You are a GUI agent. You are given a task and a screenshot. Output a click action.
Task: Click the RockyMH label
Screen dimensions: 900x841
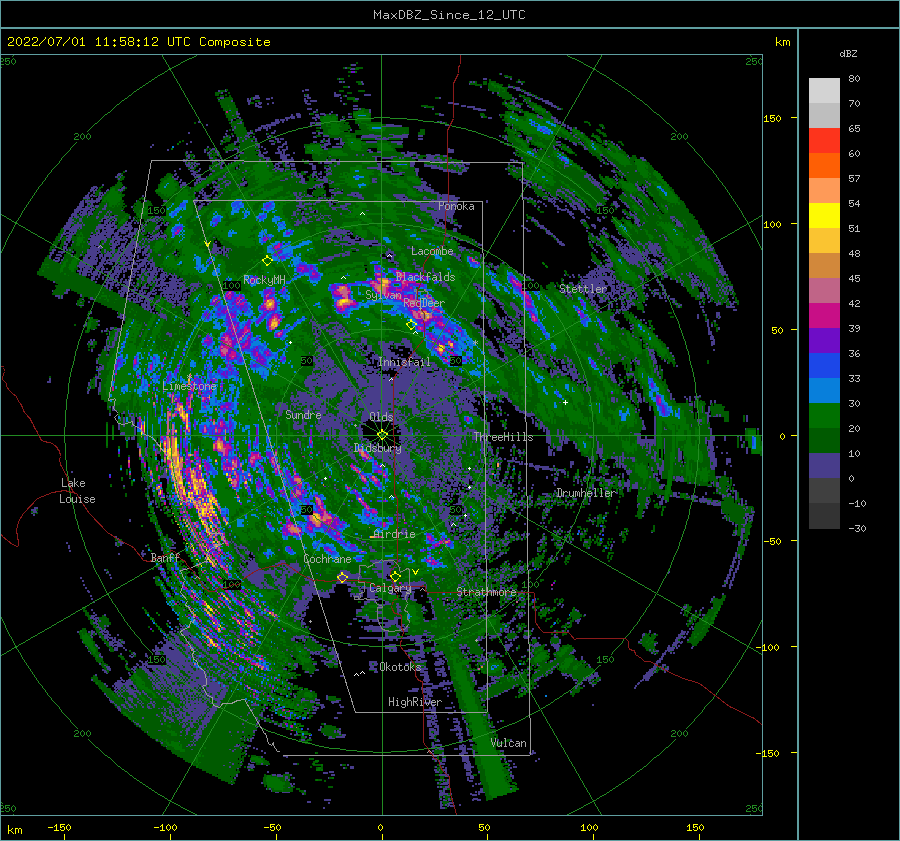pyautogui.click(x=264, y=280)
